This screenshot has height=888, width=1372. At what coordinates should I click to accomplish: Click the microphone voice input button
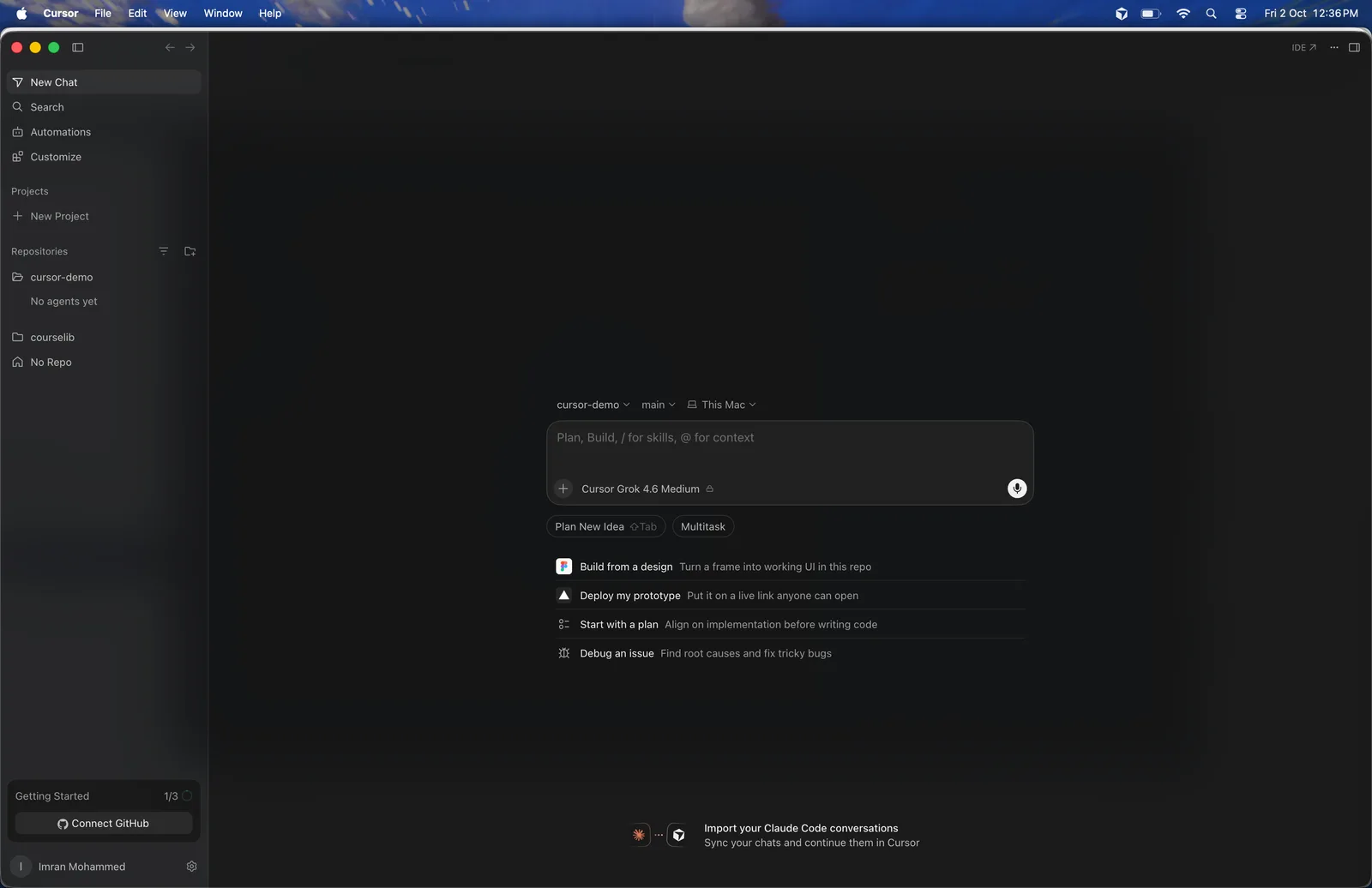1017,489
